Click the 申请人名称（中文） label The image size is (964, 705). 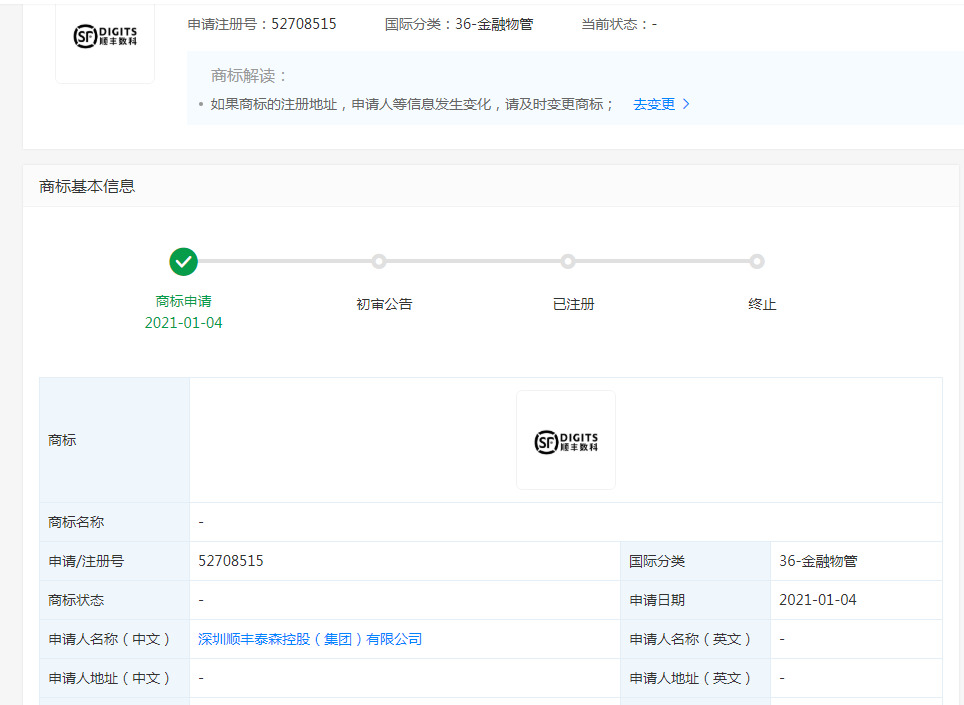point(109,639)
